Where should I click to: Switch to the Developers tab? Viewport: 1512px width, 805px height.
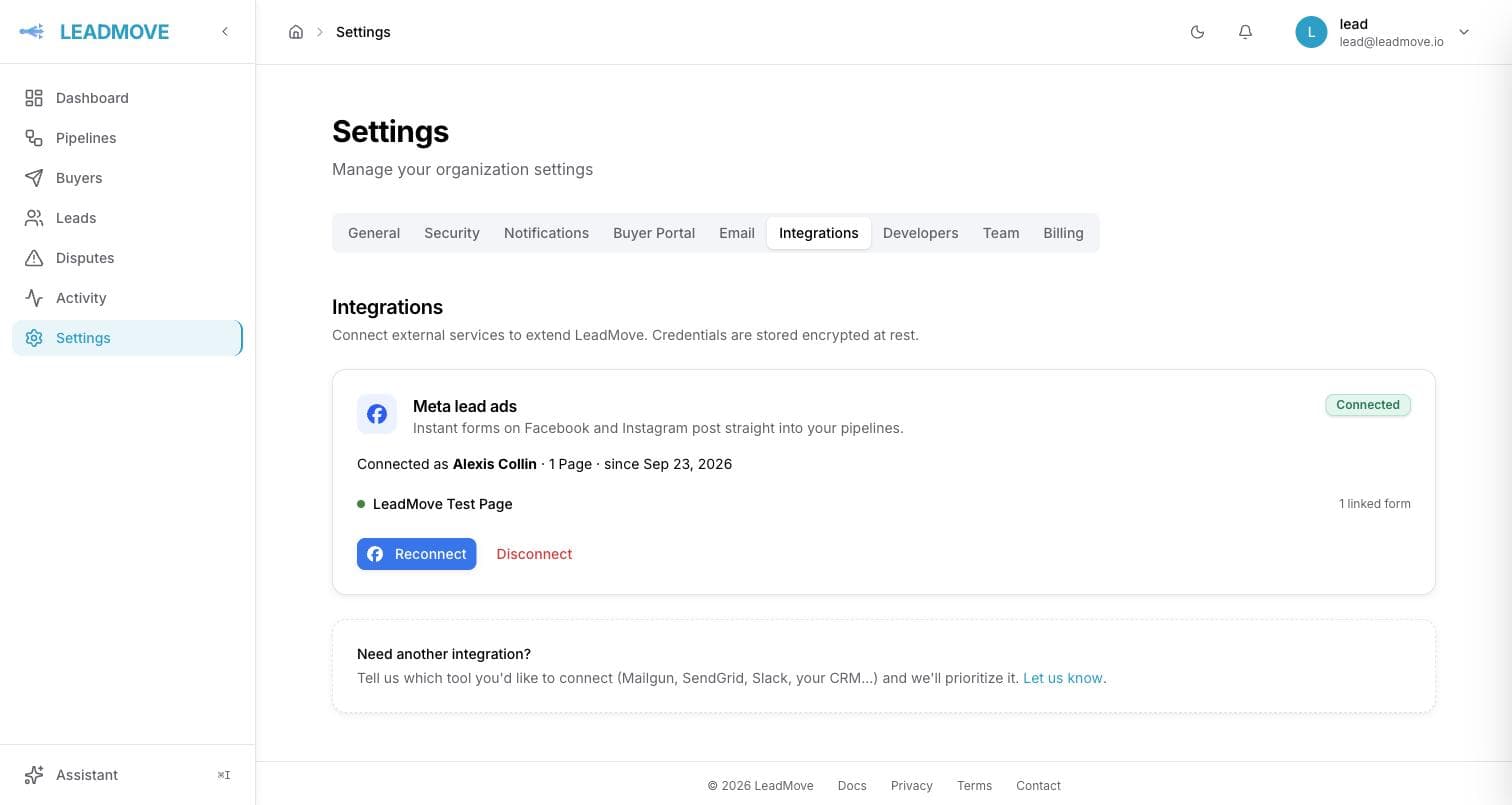[x=921, y=233]
